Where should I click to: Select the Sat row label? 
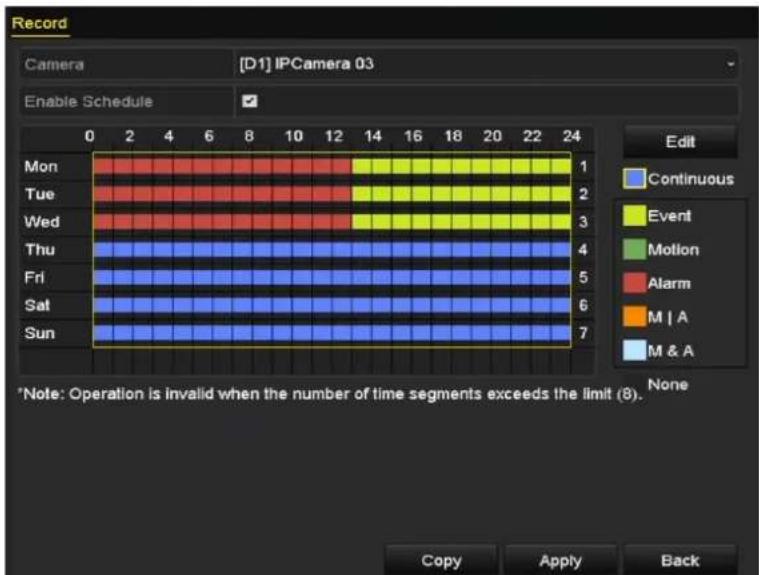37,305
